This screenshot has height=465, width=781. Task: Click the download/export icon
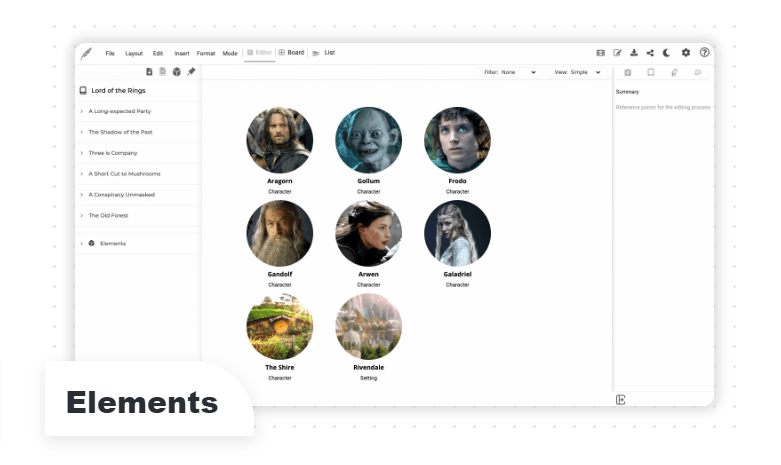634,53
